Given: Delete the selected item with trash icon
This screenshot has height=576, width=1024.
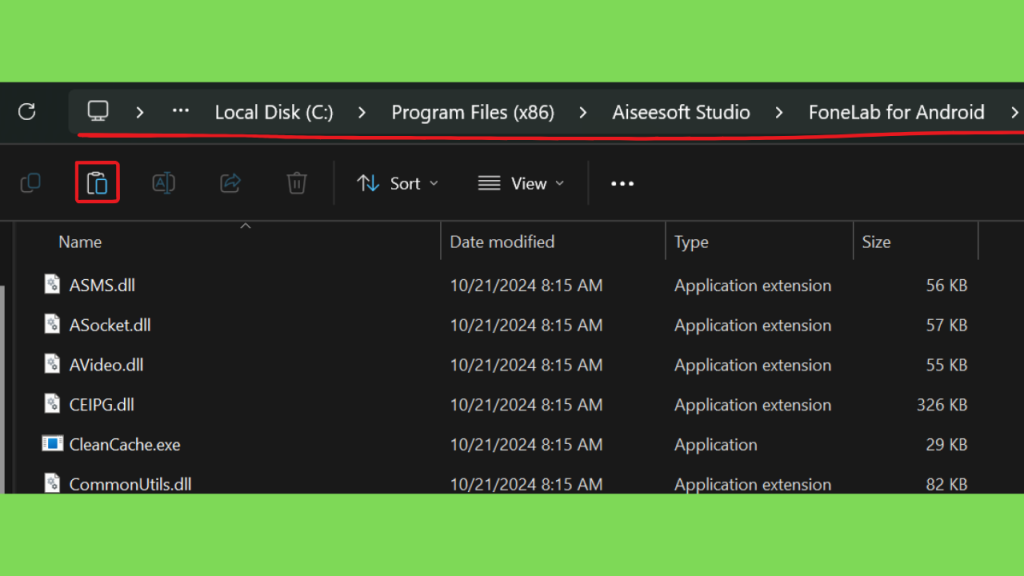Looking at the screenshot, I should pos(296,183).
